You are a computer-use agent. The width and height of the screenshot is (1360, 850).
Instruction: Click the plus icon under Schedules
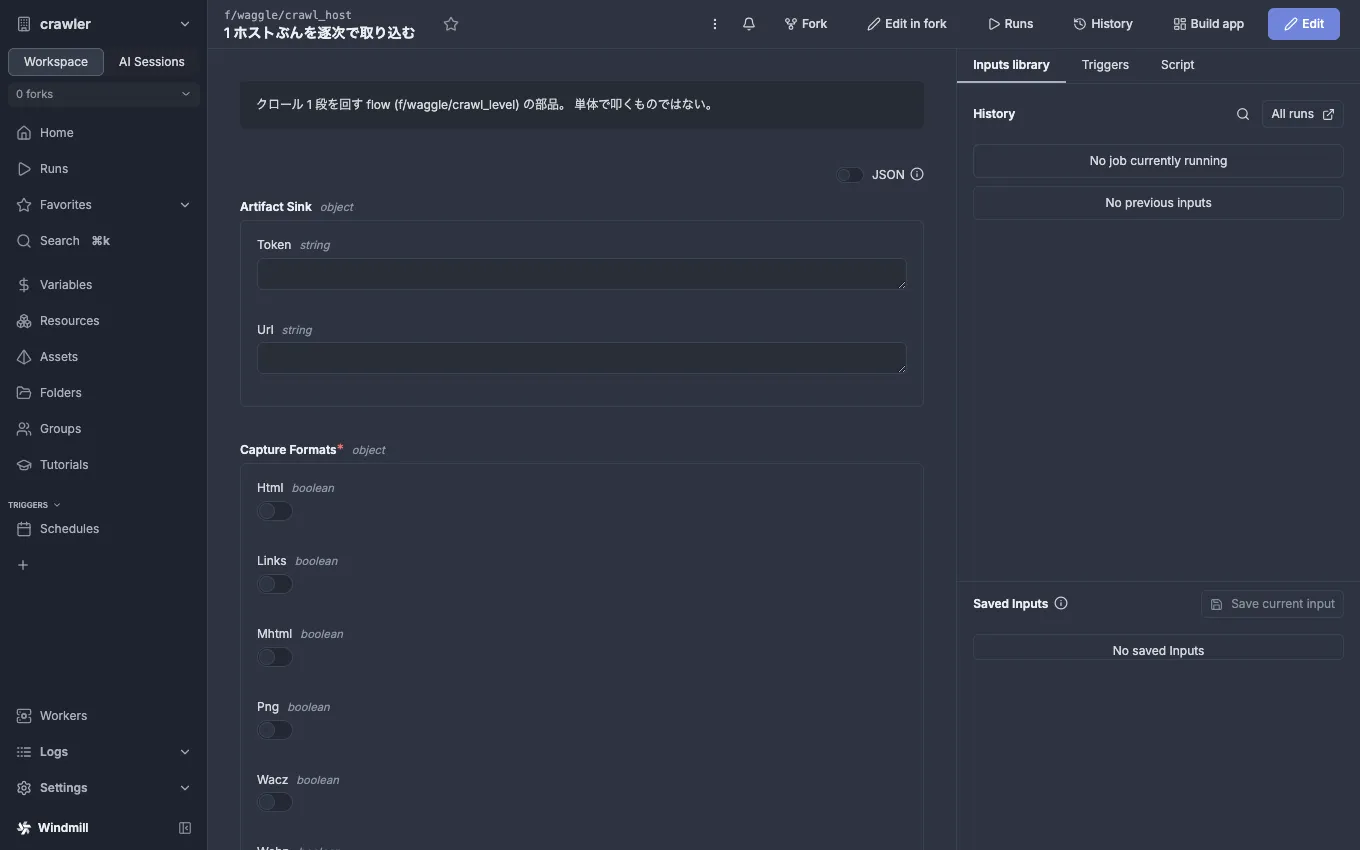(x=23, y=565)
